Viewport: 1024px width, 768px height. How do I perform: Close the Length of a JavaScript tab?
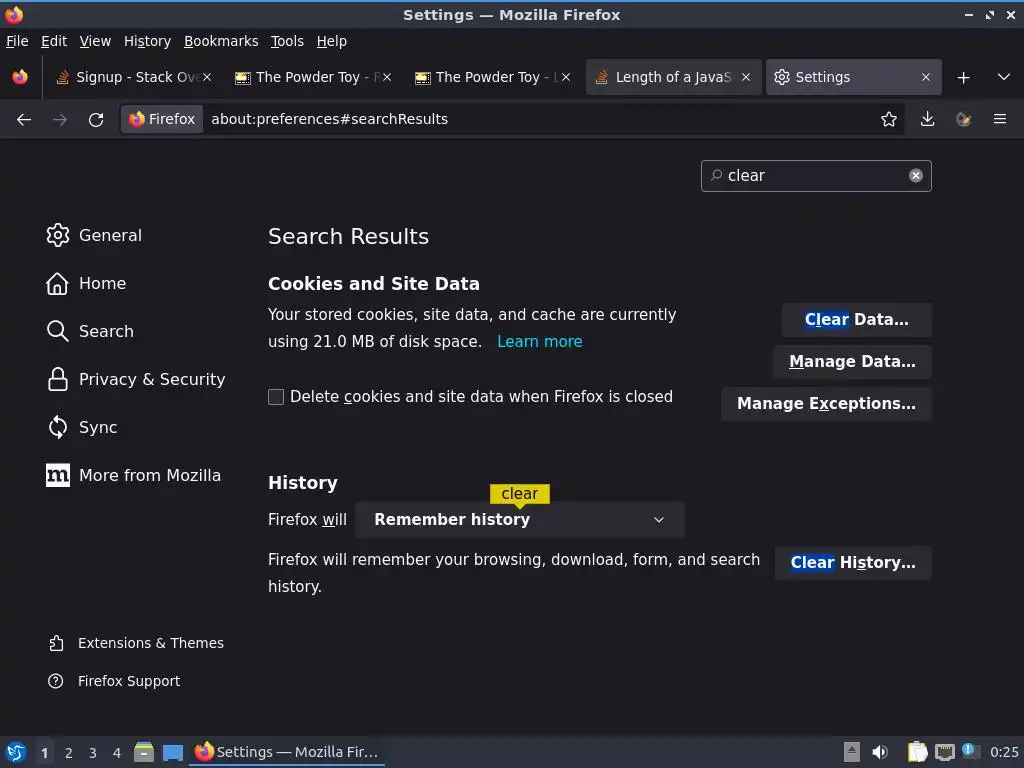746,77
